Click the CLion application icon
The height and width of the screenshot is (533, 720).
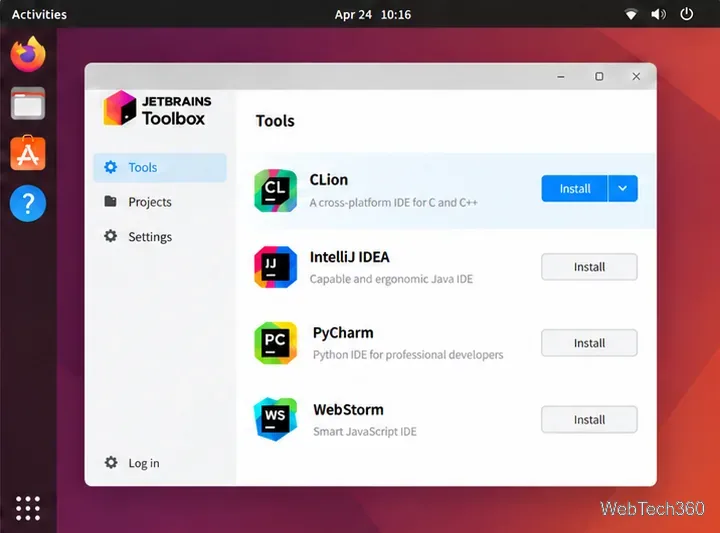(276, 191)
